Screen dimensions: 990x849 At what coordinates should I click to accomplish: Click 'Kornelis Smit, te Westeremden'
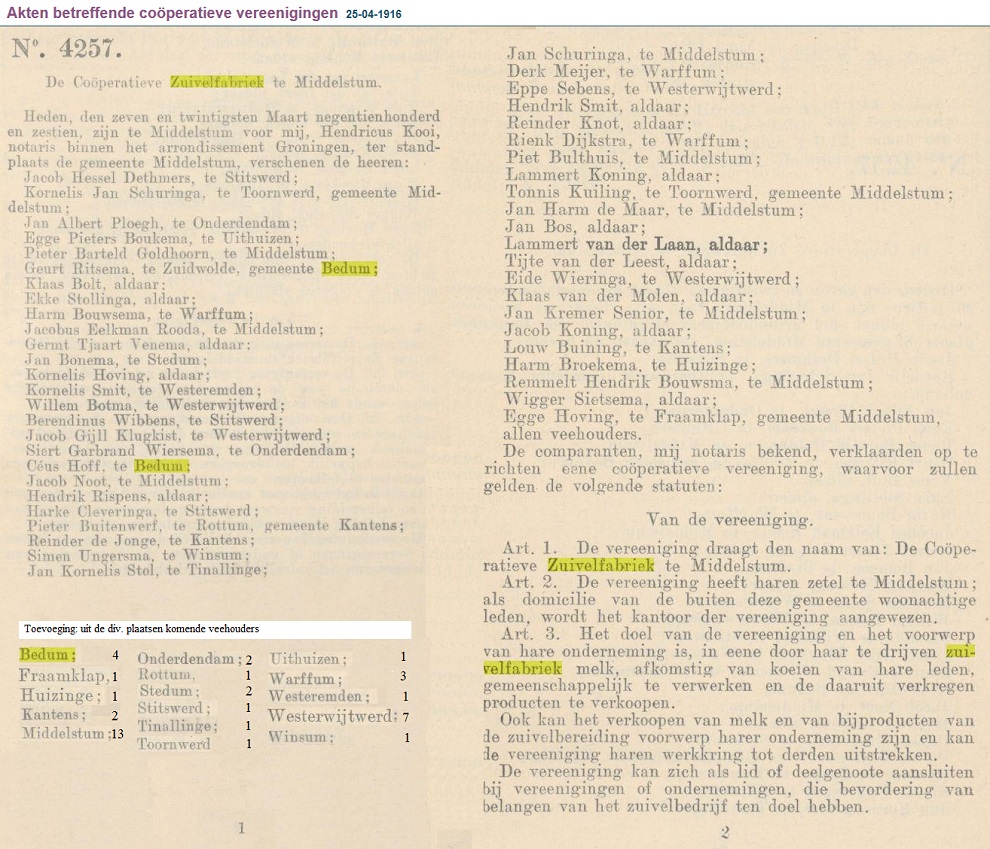pos(143,389)
